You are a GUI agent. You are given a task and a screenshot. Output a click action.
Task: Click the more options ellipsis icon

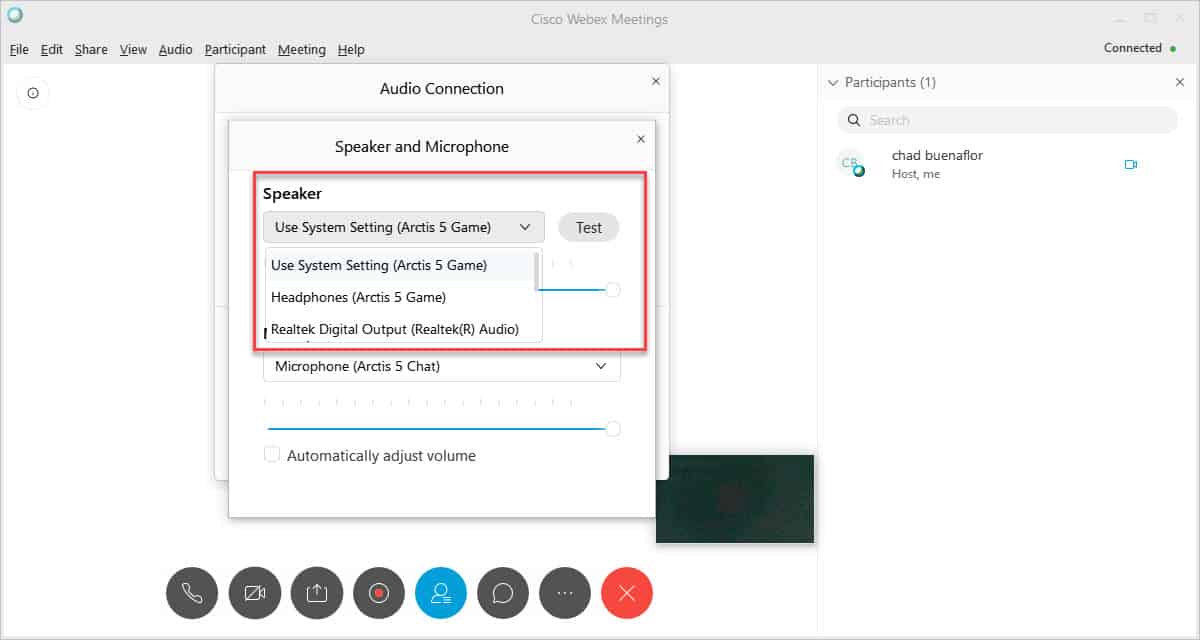[x=565, y=593]
